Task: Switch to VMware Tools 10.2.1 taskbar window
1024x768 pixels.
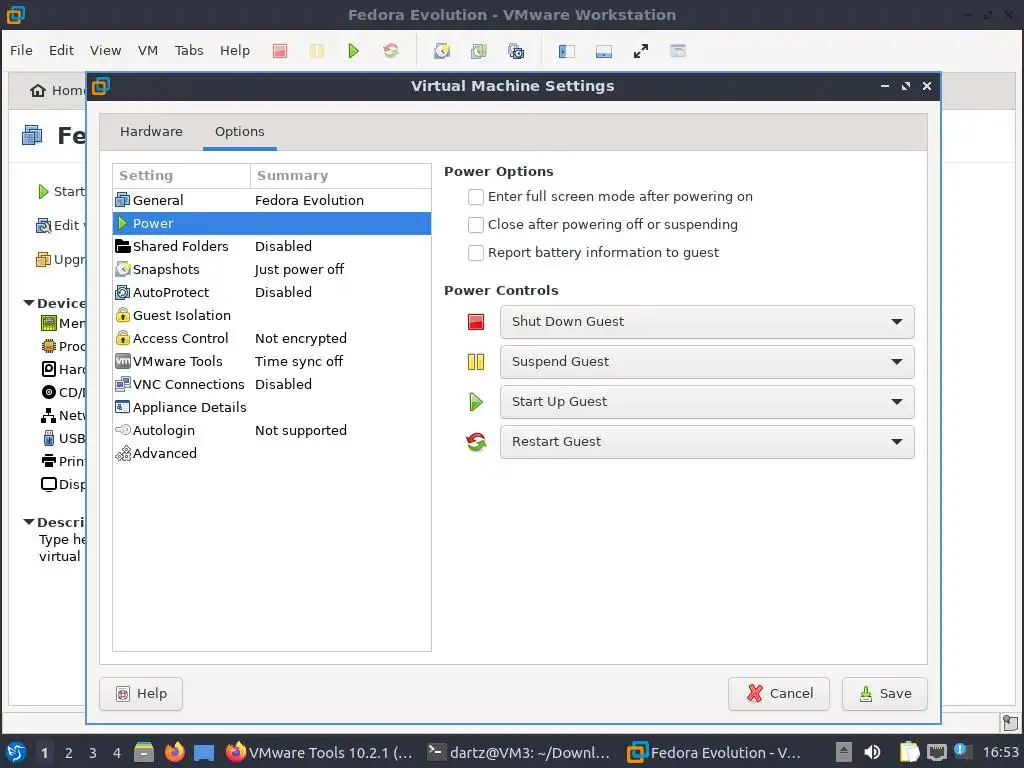Action: (x=319, y=753)
